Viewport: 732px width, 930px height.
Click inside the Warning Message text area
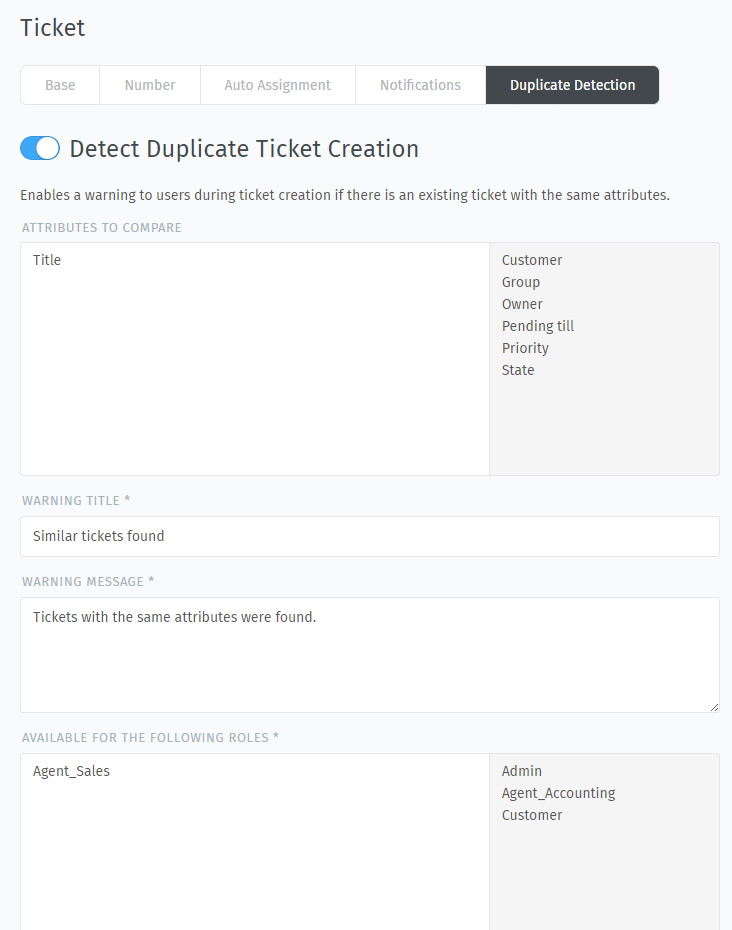tap(370, 650)
